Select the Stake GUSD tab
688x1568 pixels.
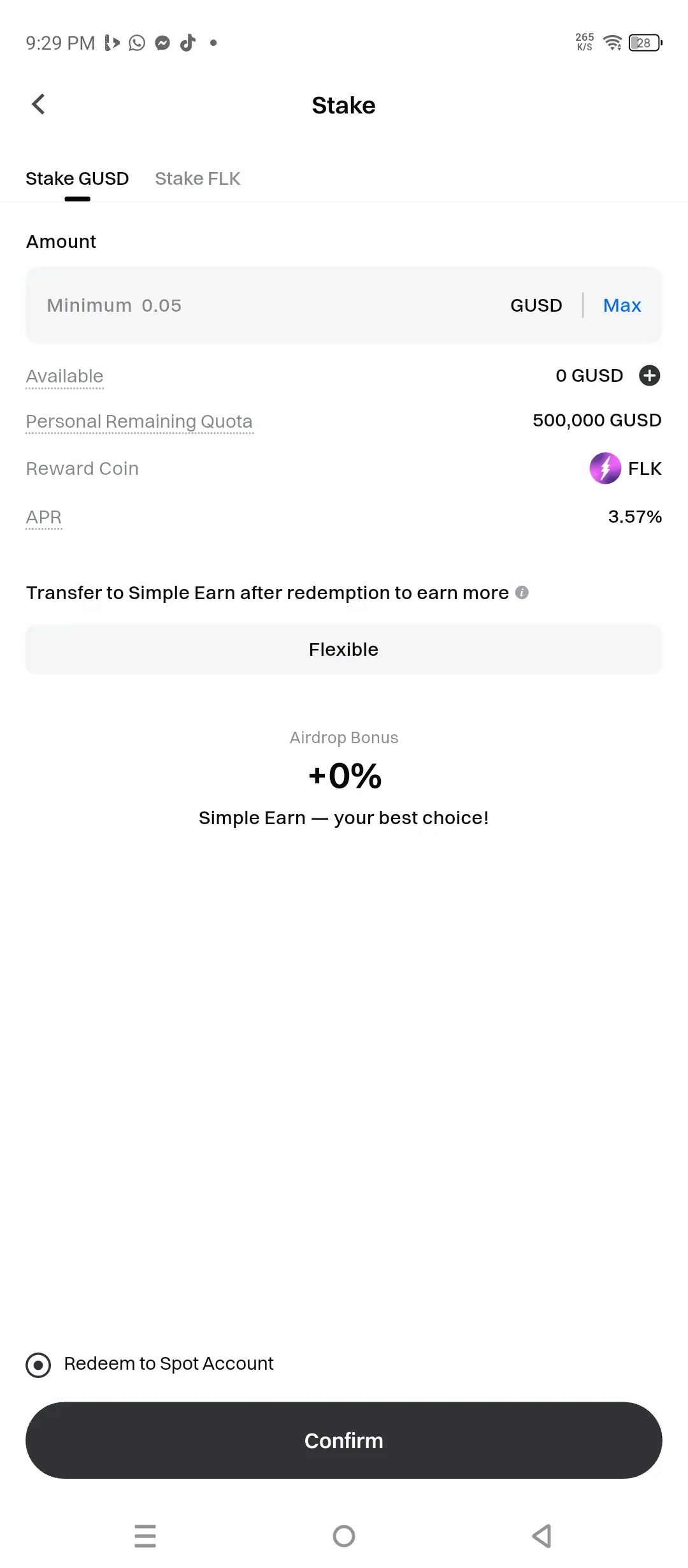(77, 178)
